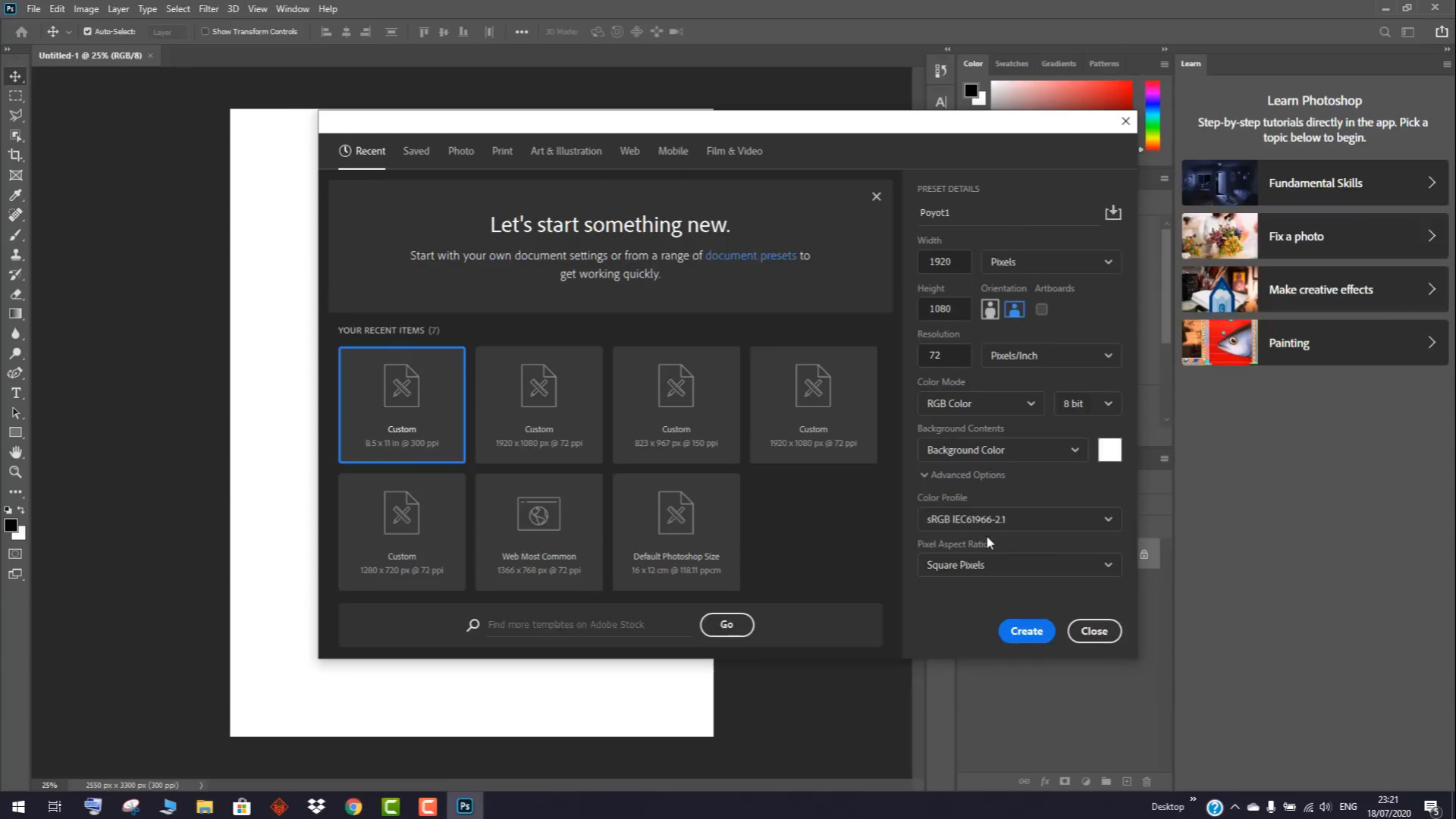
Task: Open the sRGB color profile dropdown
Action: click(1019, 519)
